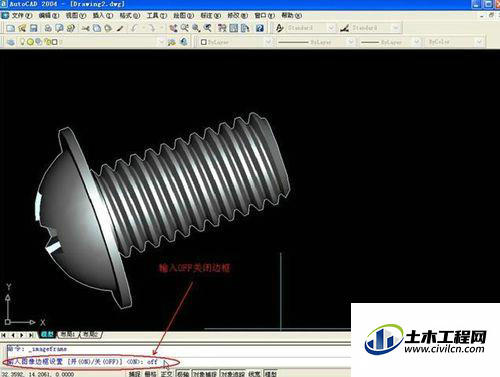
Task: Click the blue Help question-mark icon
Action: 260,28
